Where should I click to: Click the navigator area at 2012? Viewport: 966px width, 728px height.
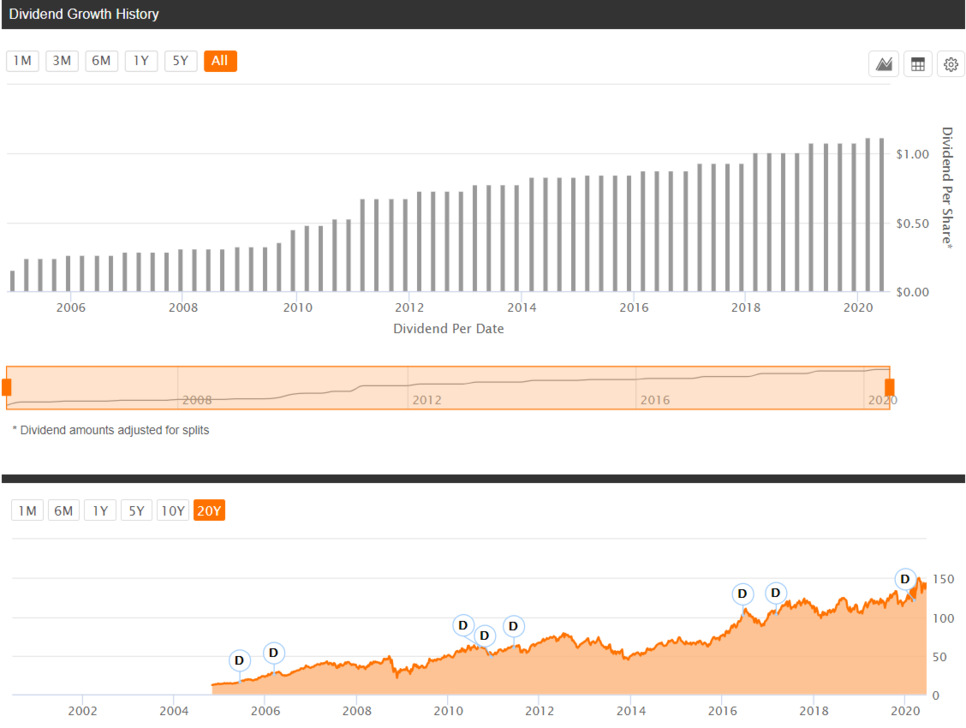(426, 400)
